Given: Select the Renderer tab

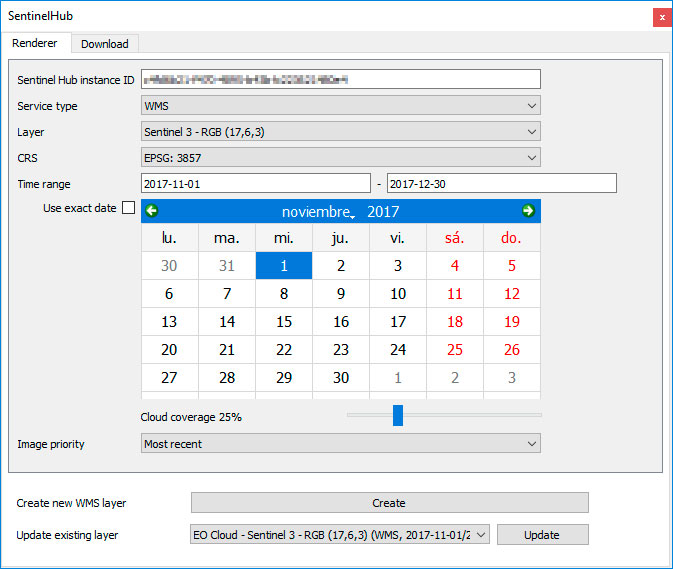Looking at the screenshot, I should point(35,43).
